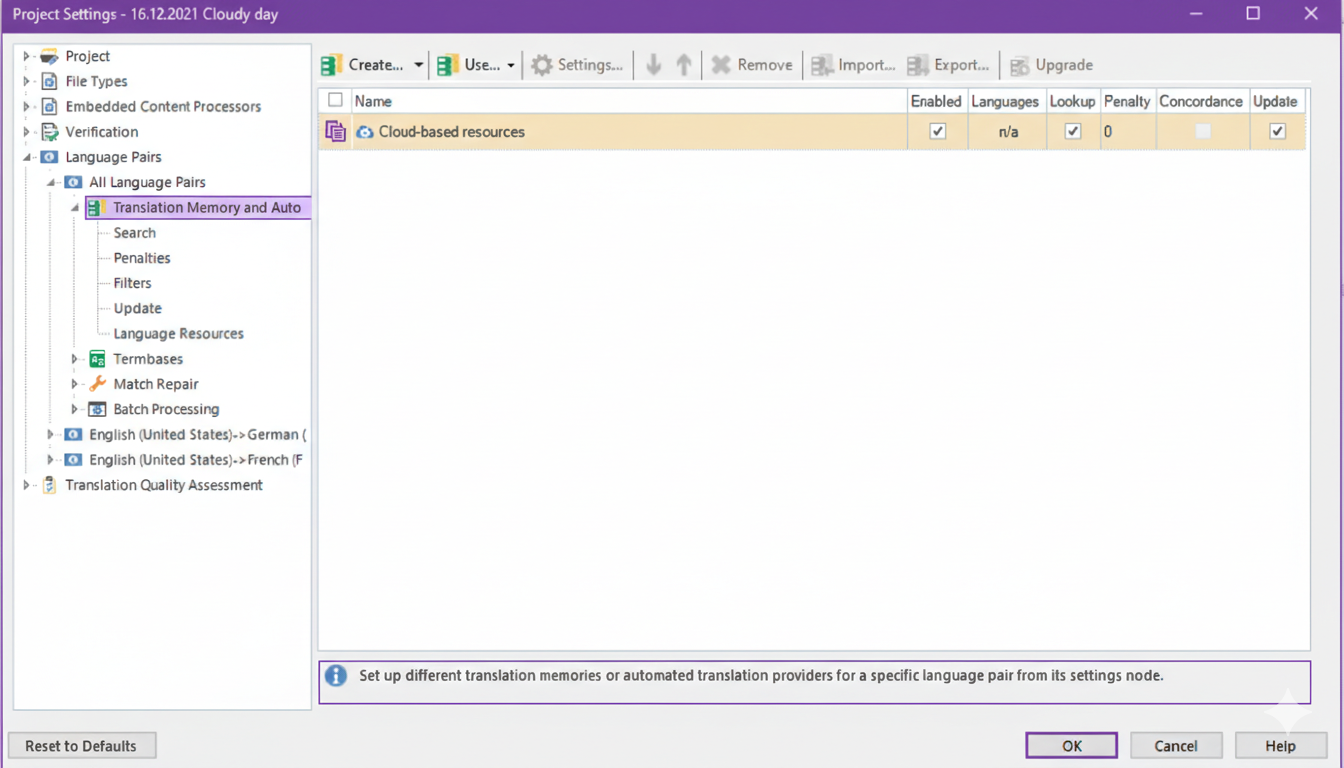1344x768 pixels.
Task: Open the Use dropdown arrow
Action: pyautogui.click(x=511, y=65)
